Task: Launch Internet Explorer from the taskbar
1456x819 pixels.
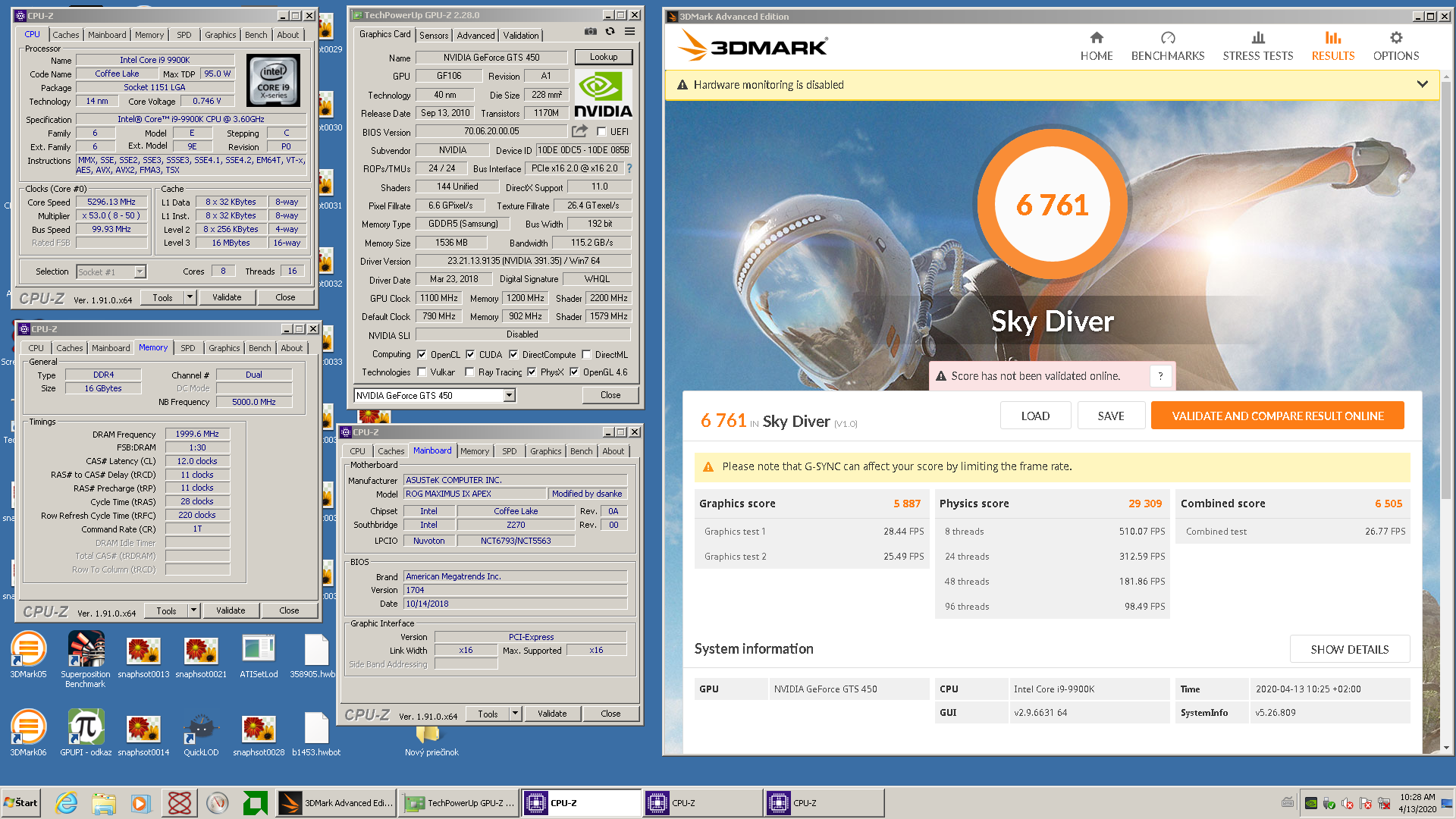Action: click(x=67, y=803)
